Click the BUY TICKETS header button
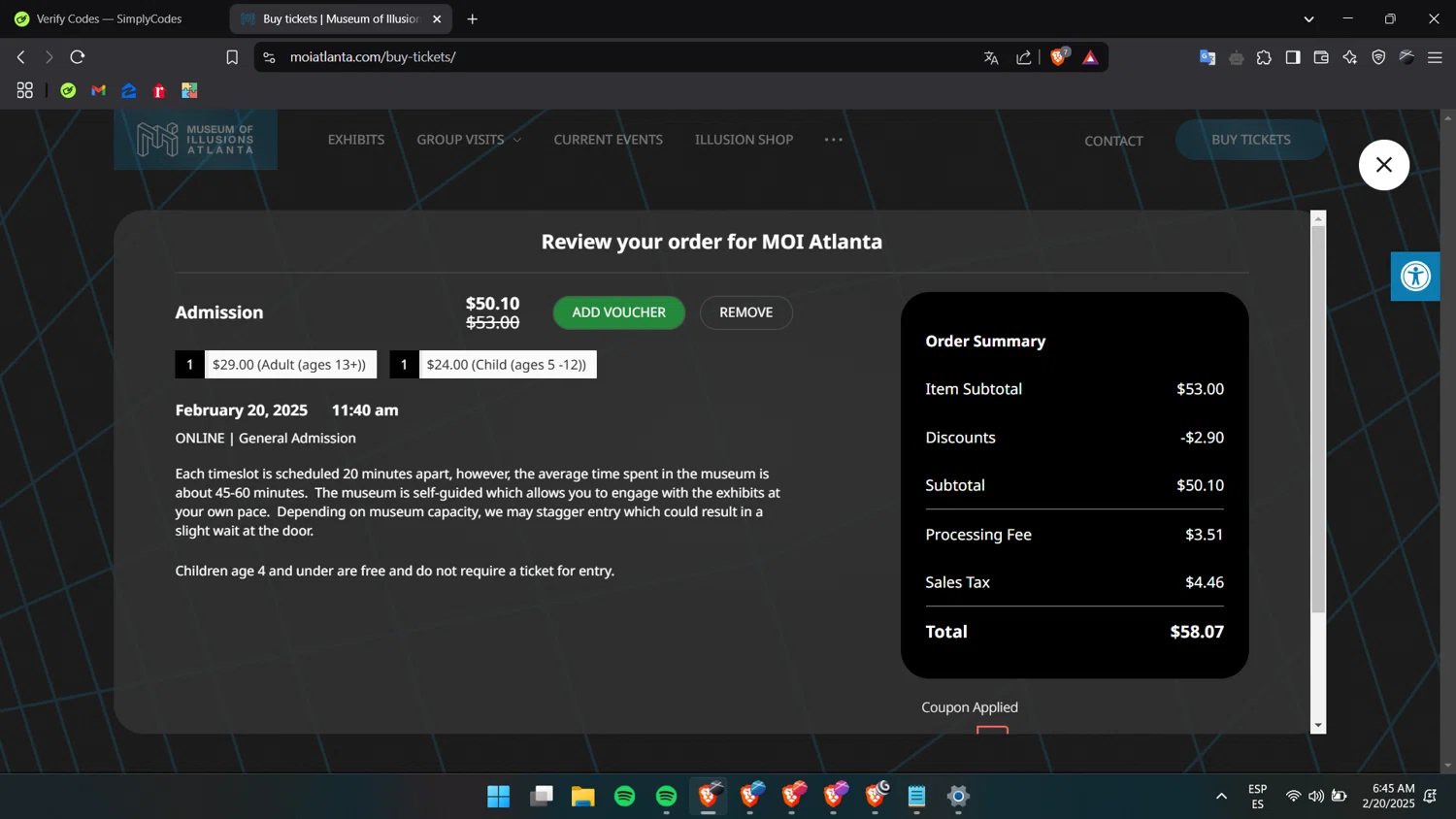This screenshot has width=1456, height=819. click(x=1250, y=140)
